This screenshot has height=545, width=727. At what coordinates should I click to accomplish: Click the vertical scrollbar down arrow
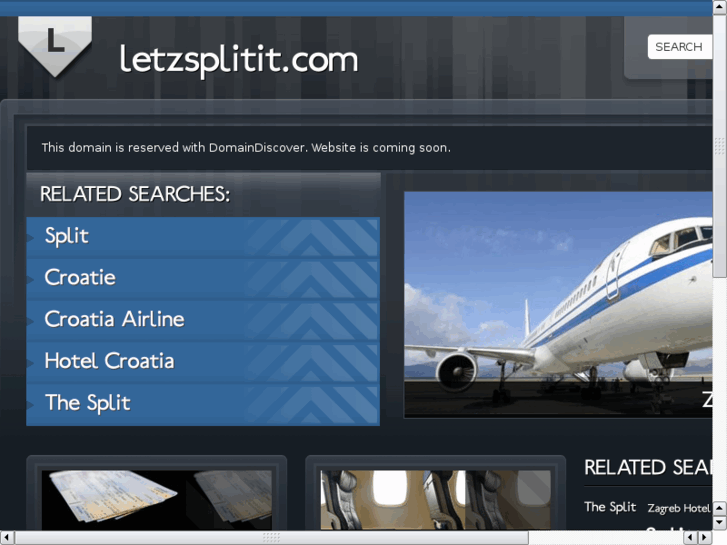coord(720,523)
